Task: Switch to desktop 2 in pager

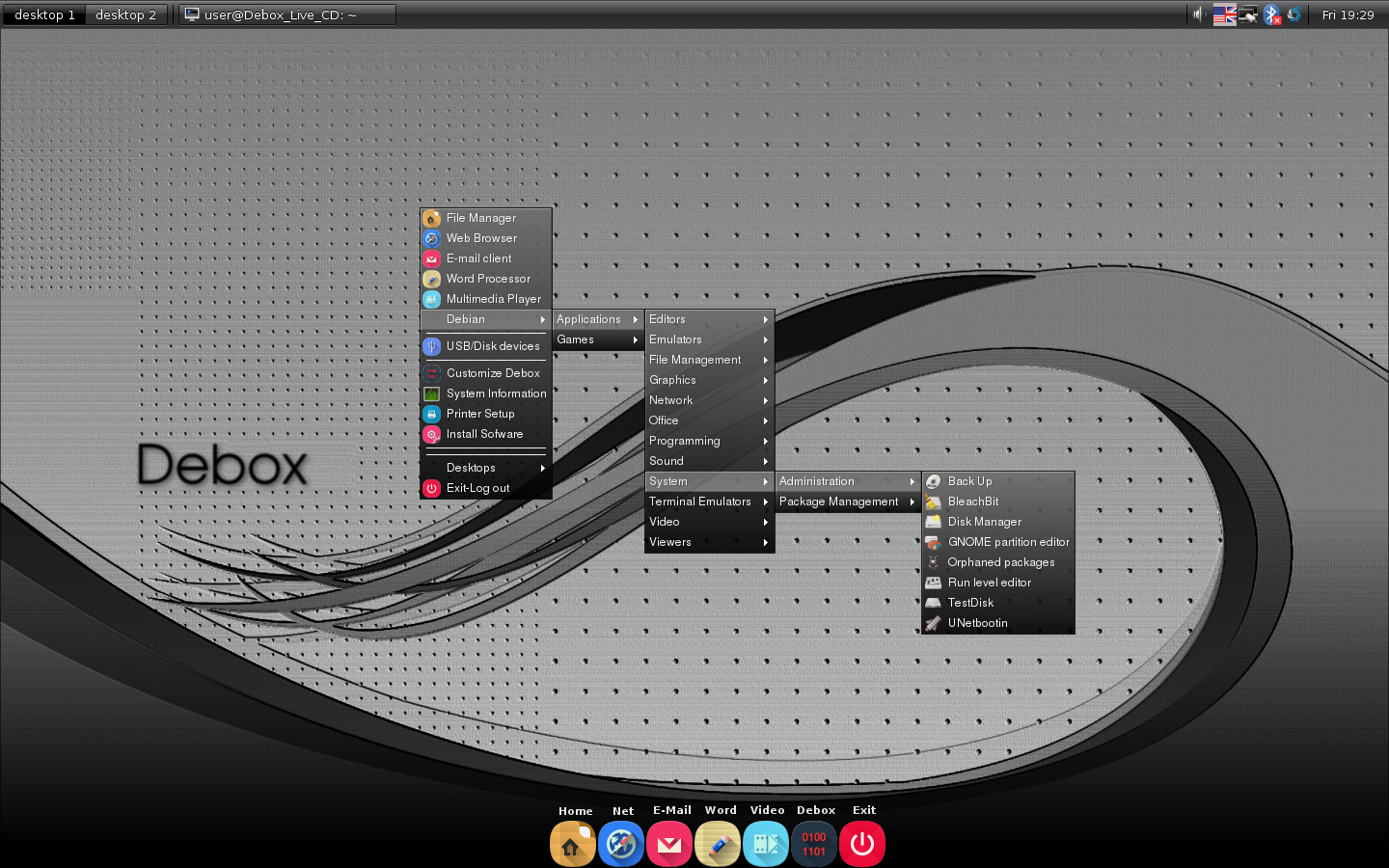Action: [x=126, y=14]
